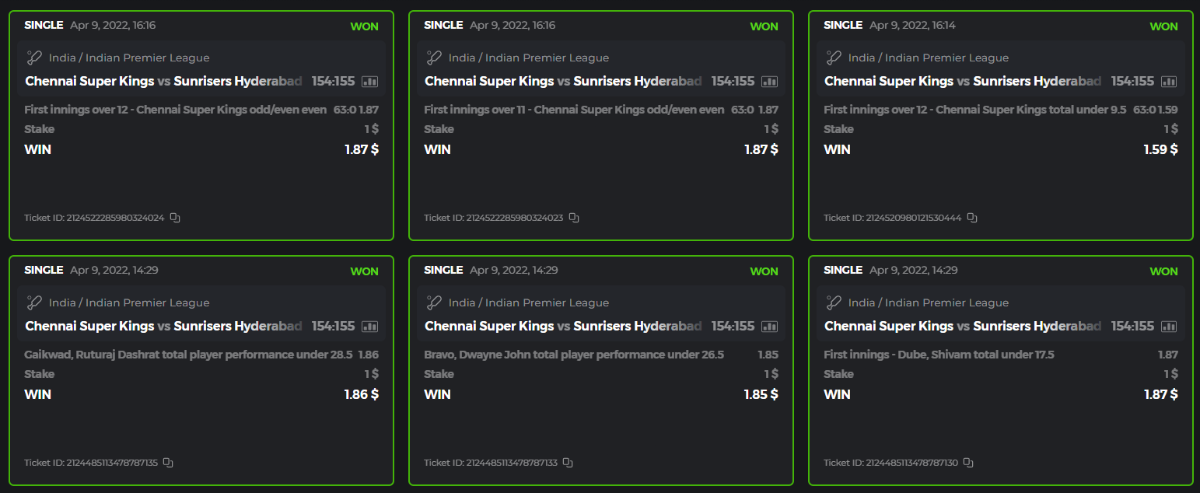Copy ticket ID of over 12 odd/even bet
Screen dimensions: 1200x493
coord(175,217)
